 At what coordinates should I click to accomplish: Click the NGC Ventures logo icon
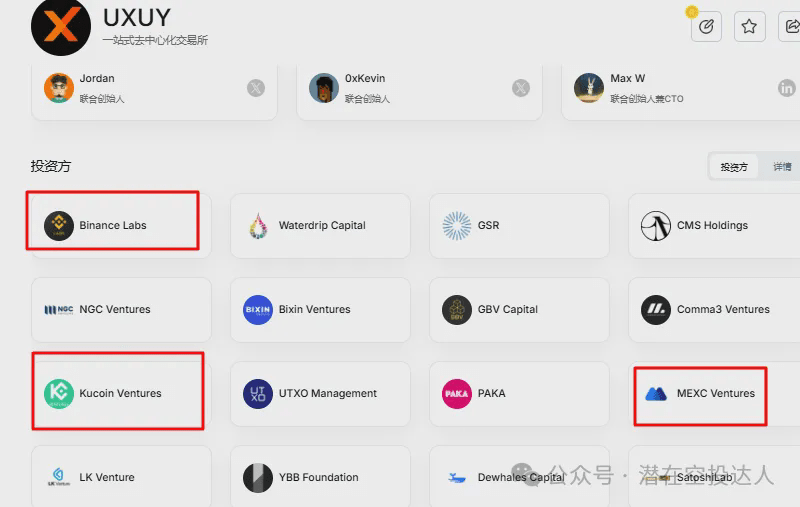[x=59, y=310]
